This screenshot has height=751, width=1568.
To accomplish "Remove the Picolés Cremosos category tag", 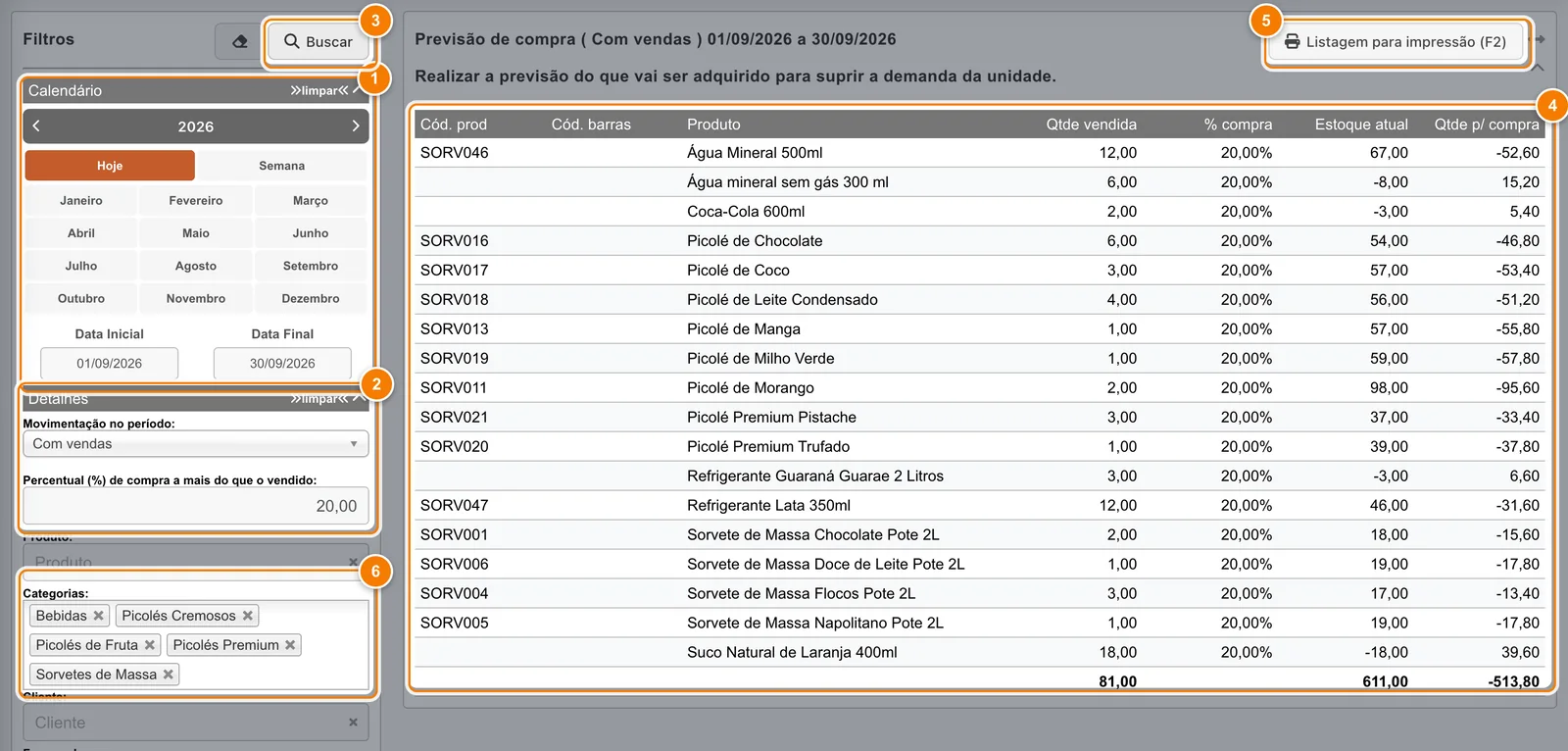I will 248,616.
